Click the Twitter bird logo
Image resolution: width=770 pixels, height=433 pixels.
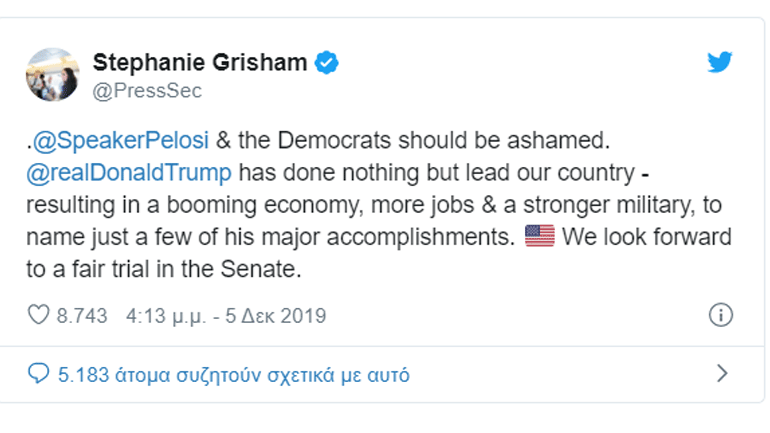point(720,63)
